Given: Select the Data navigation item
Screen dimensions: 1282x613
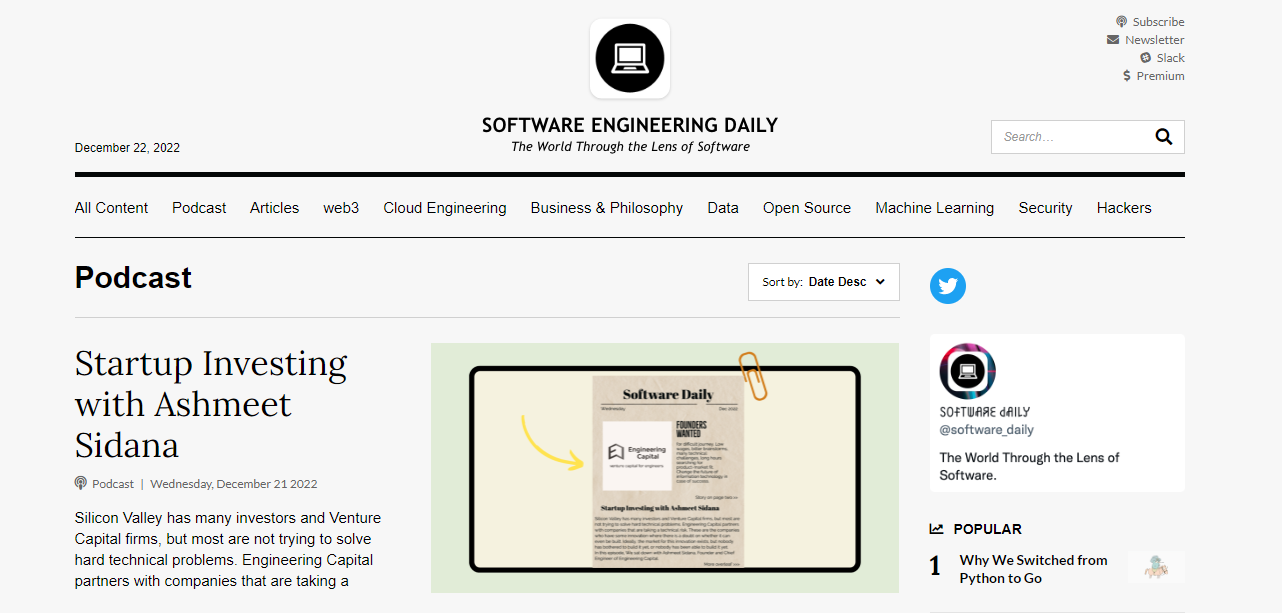Looking at the screenshot, I should tap(723, 208).
